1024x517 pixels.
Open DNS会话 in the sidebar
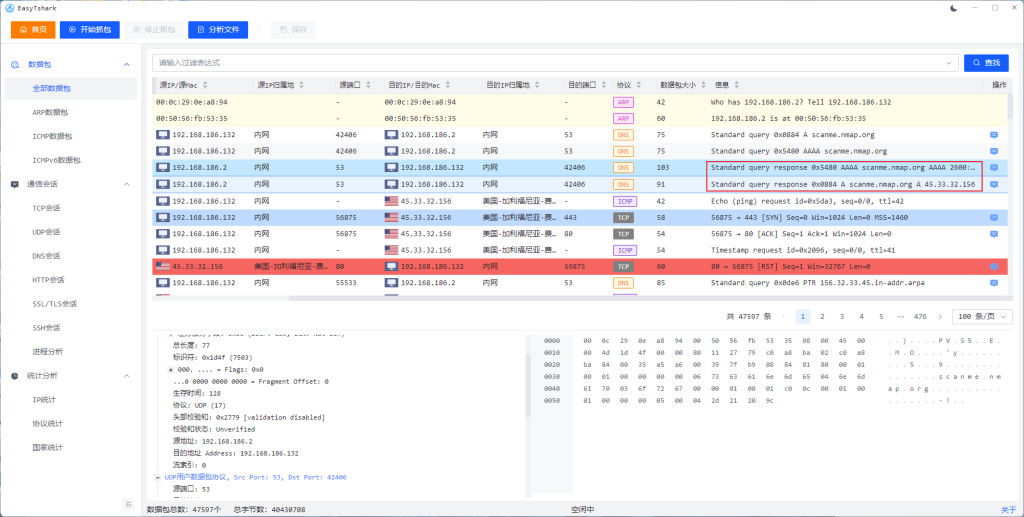(x=48, y=256)
